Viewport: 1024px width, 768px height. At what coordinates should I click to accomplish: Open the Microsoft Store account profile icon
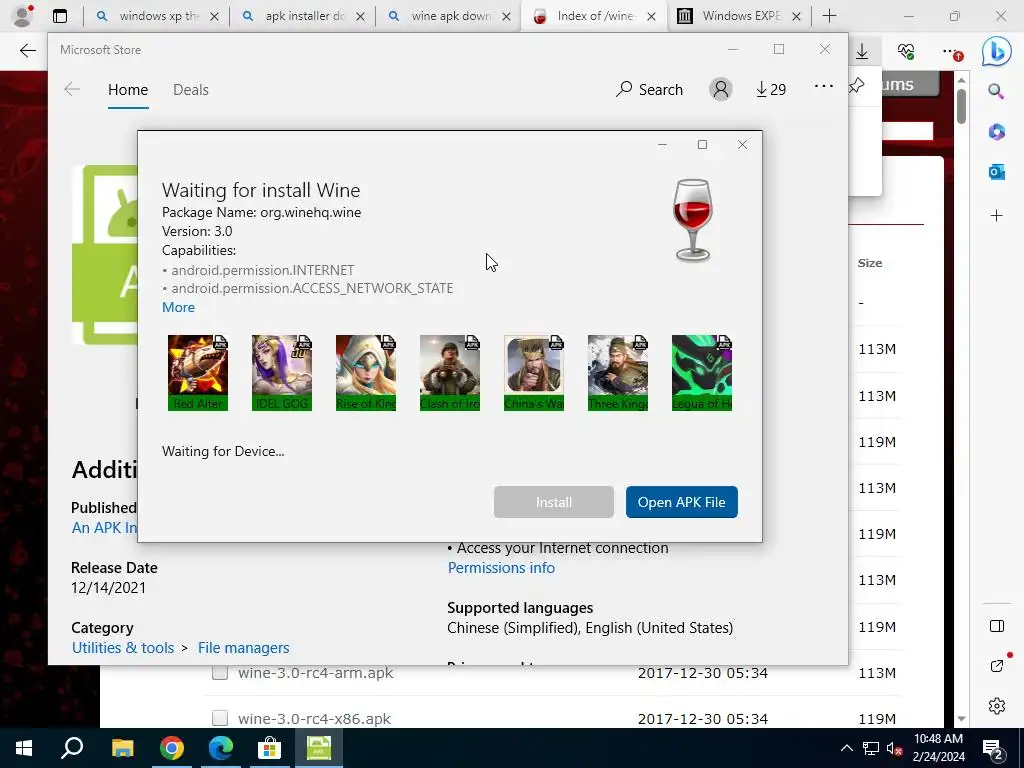click(720, 89)
